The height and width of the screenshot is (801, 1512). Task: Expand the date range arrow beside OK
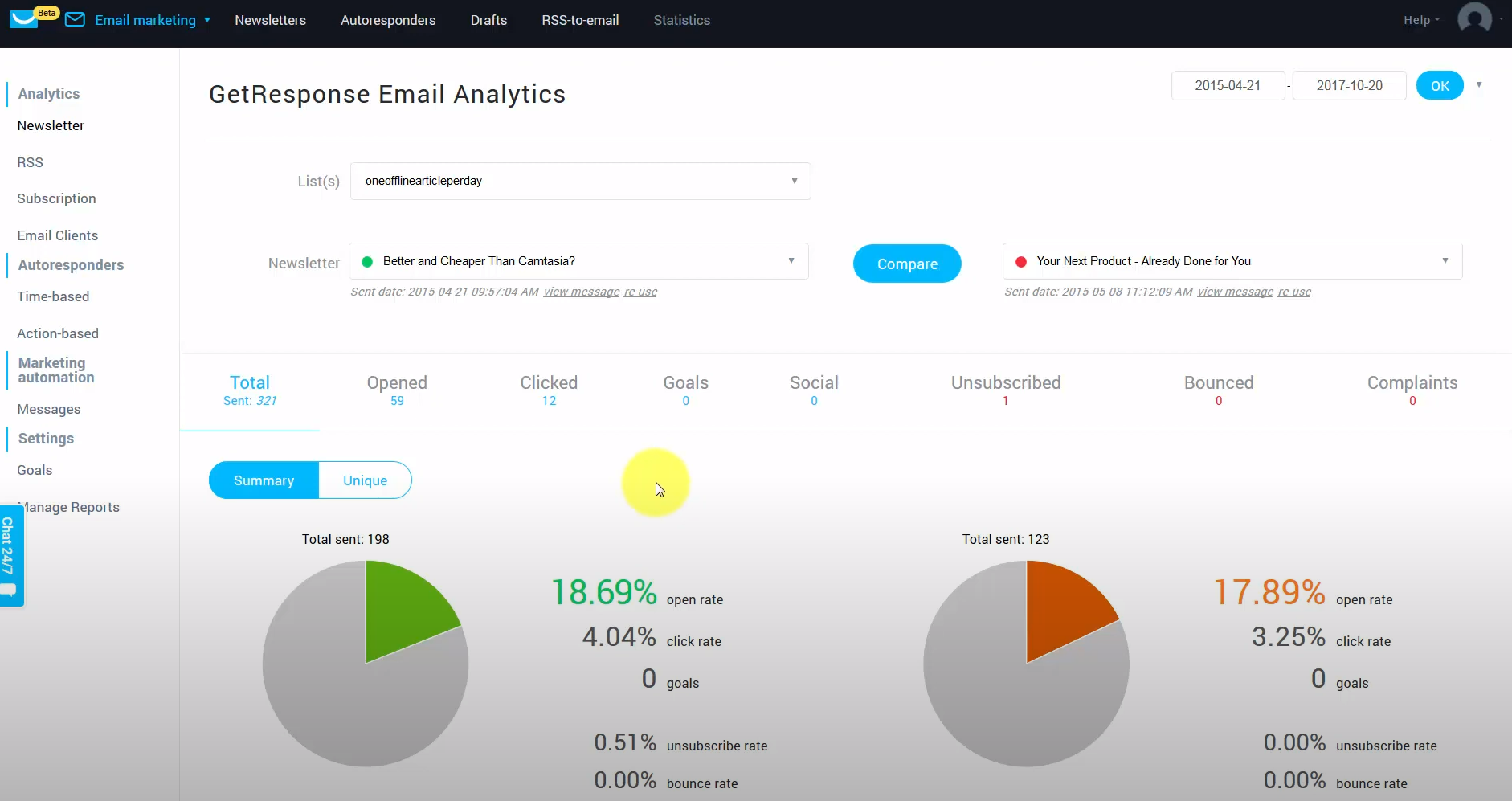1479,85
